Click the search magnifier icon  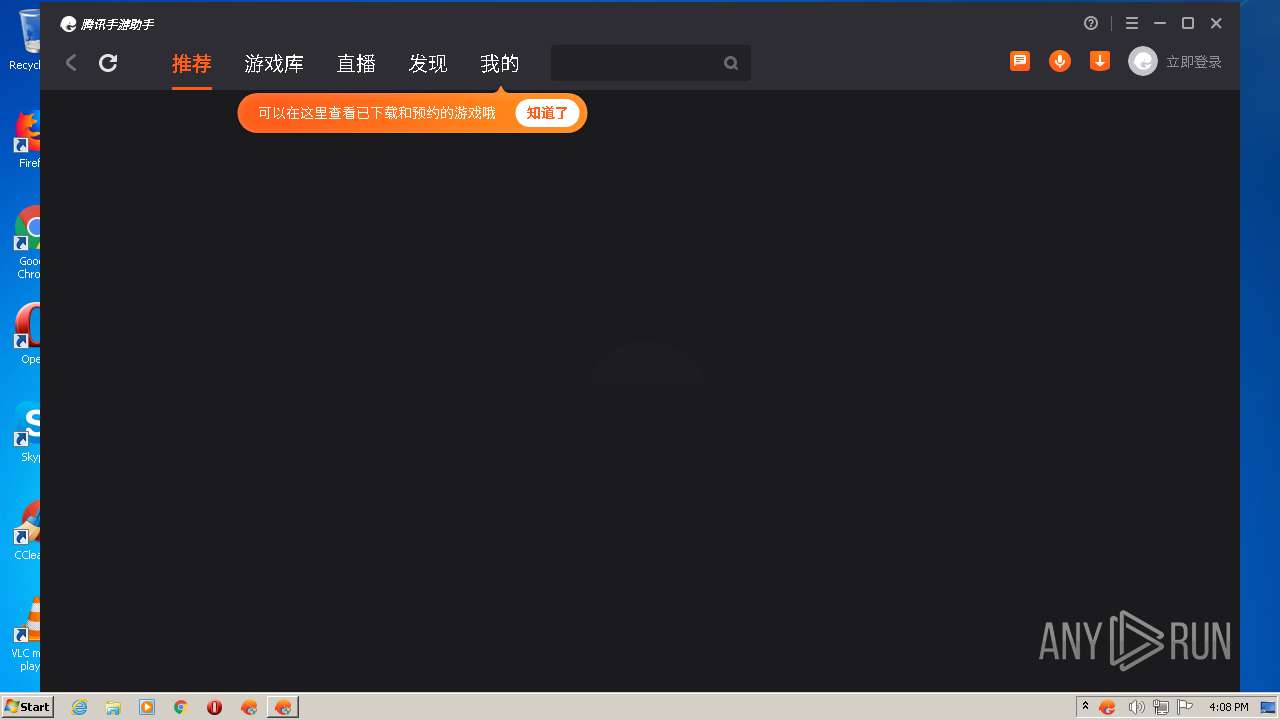point(731,63)
